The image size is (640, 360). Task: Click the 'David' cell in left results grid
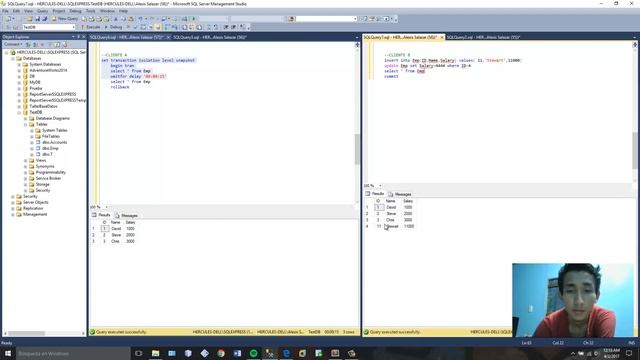(x=116, y=229)
